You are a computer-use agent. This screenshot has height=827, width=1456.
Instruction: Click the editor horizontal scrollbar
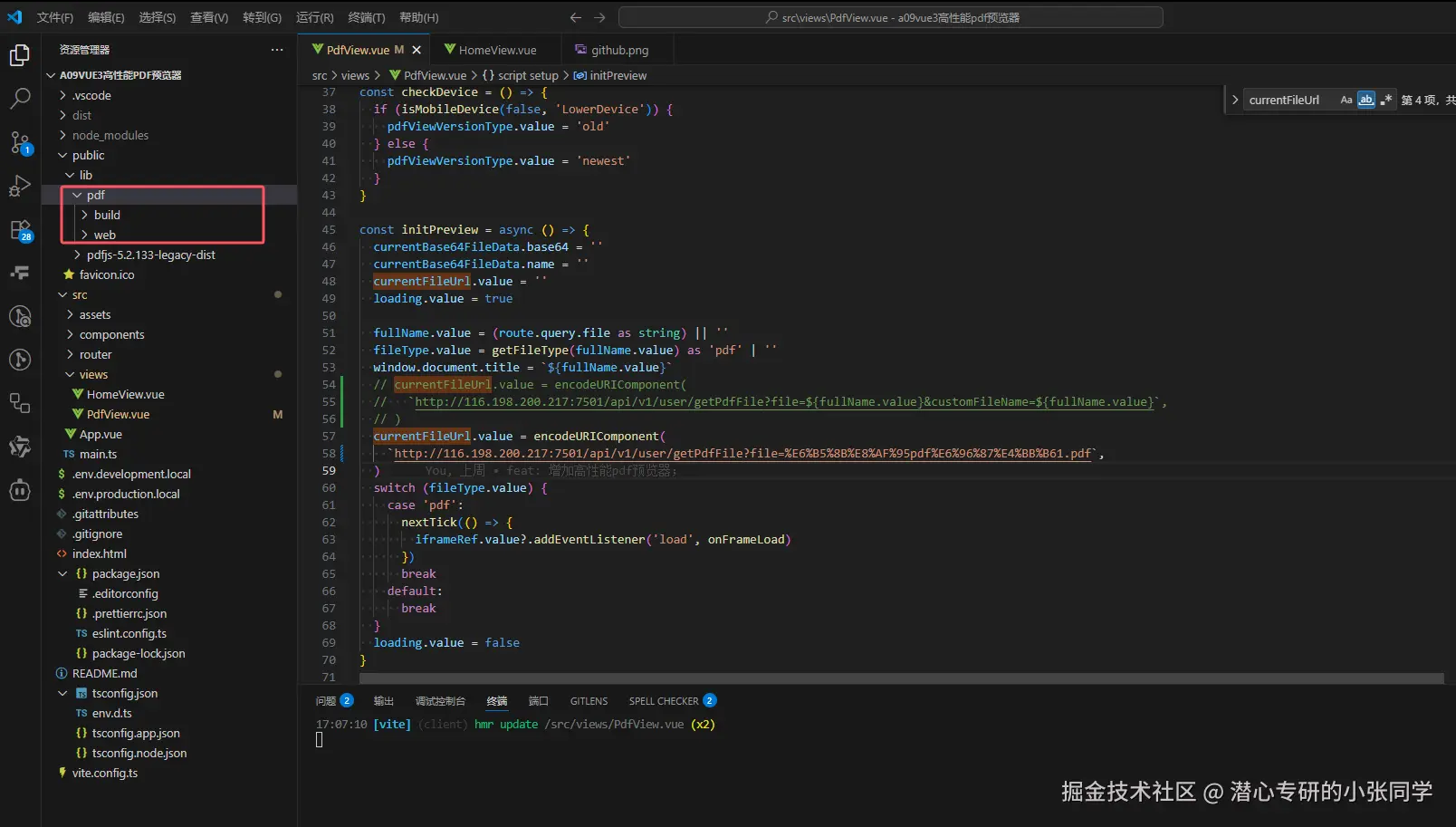pos(901,678)
